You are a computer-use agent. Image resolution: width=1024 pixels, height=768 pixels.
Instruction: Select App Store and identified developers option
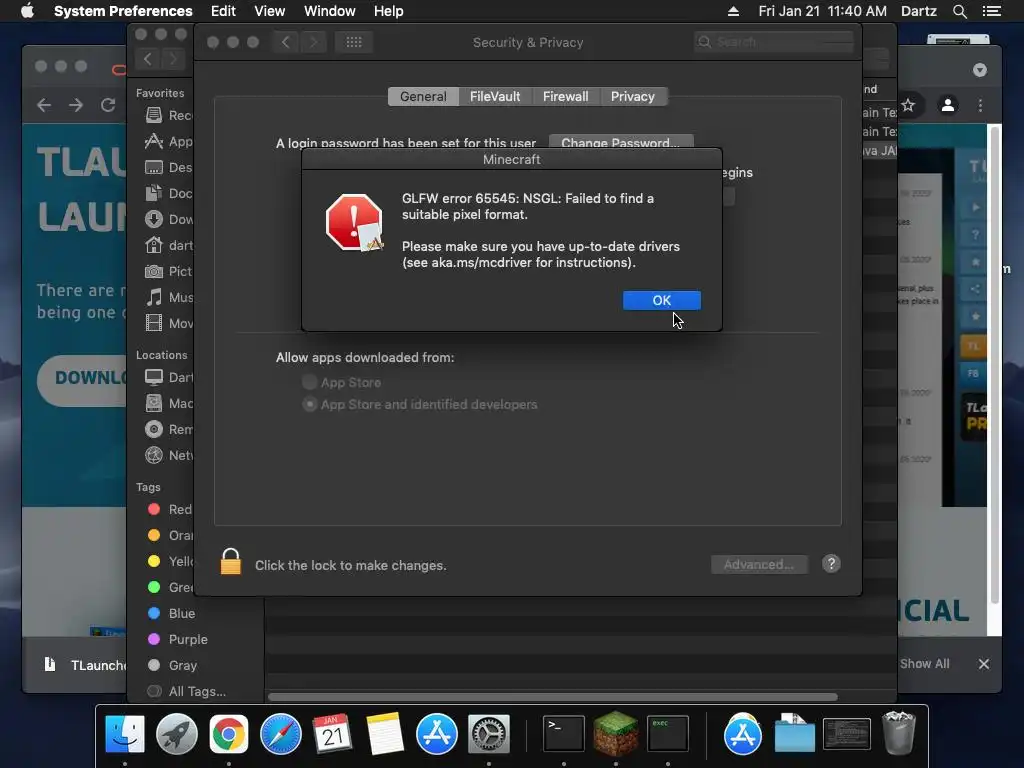[310, 404]
